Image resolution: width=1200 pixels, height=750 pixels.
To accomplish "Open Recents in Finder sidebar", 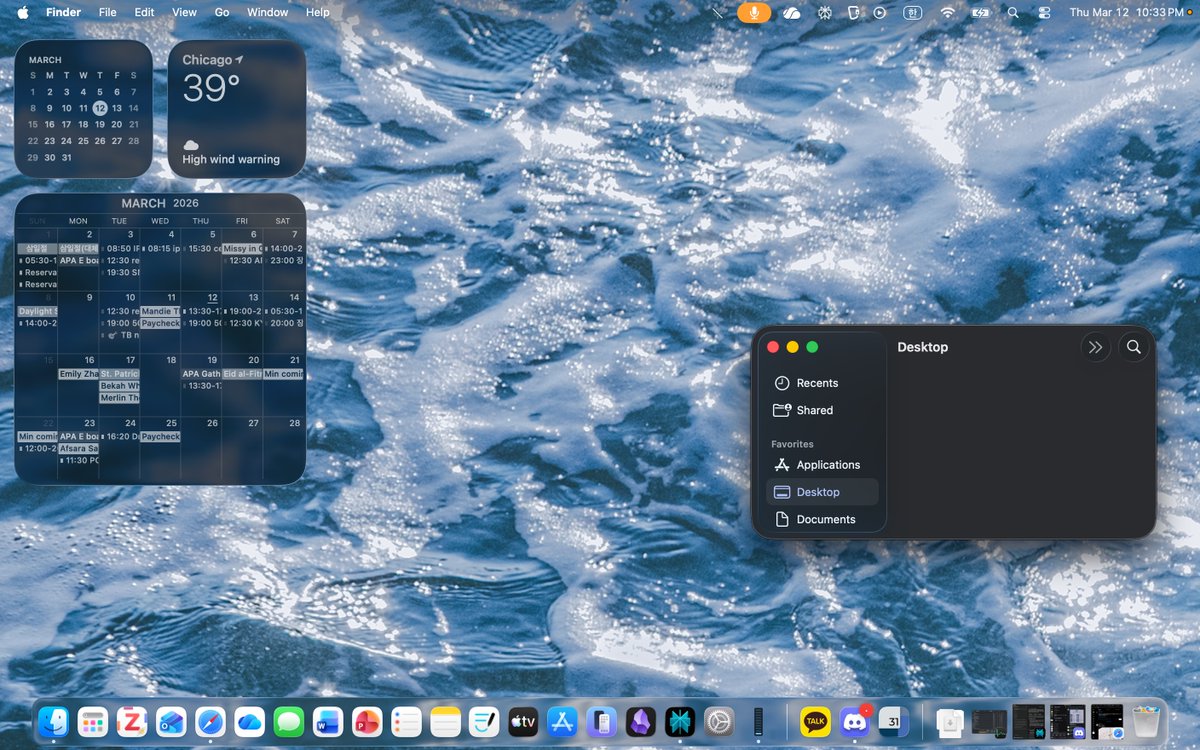I will [821, 383].
